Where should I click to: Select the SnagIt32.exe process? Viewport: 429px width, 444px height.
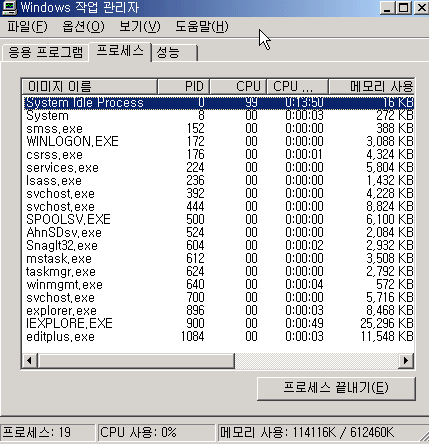point(218,246)
